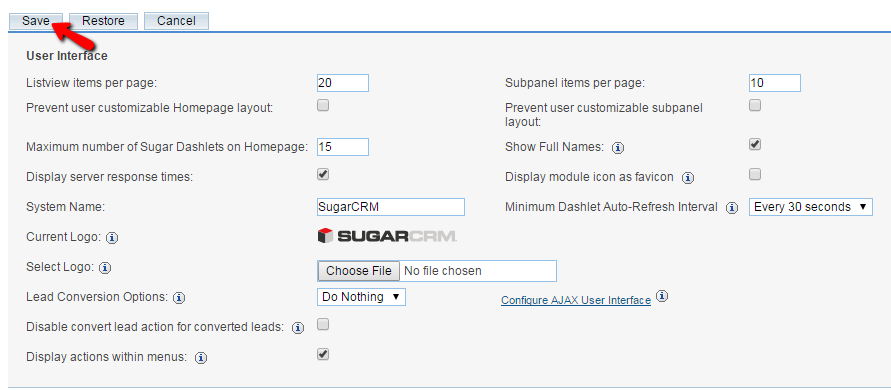Click the No file chosen text
The width and height of the screenshot is (891, 391).
(443, 271)
